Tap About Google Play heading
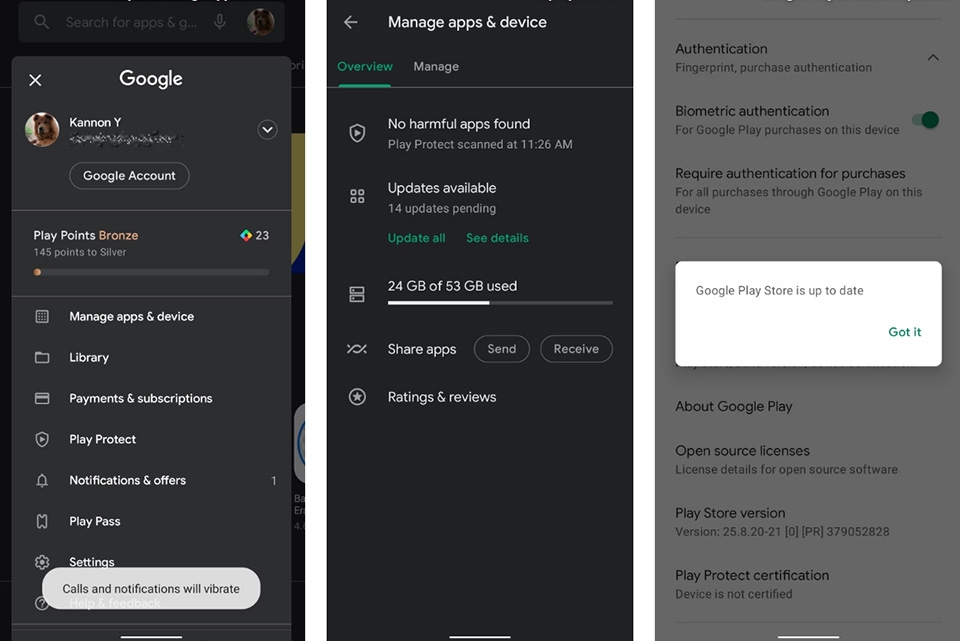The image size is (960, 641). 733,407
